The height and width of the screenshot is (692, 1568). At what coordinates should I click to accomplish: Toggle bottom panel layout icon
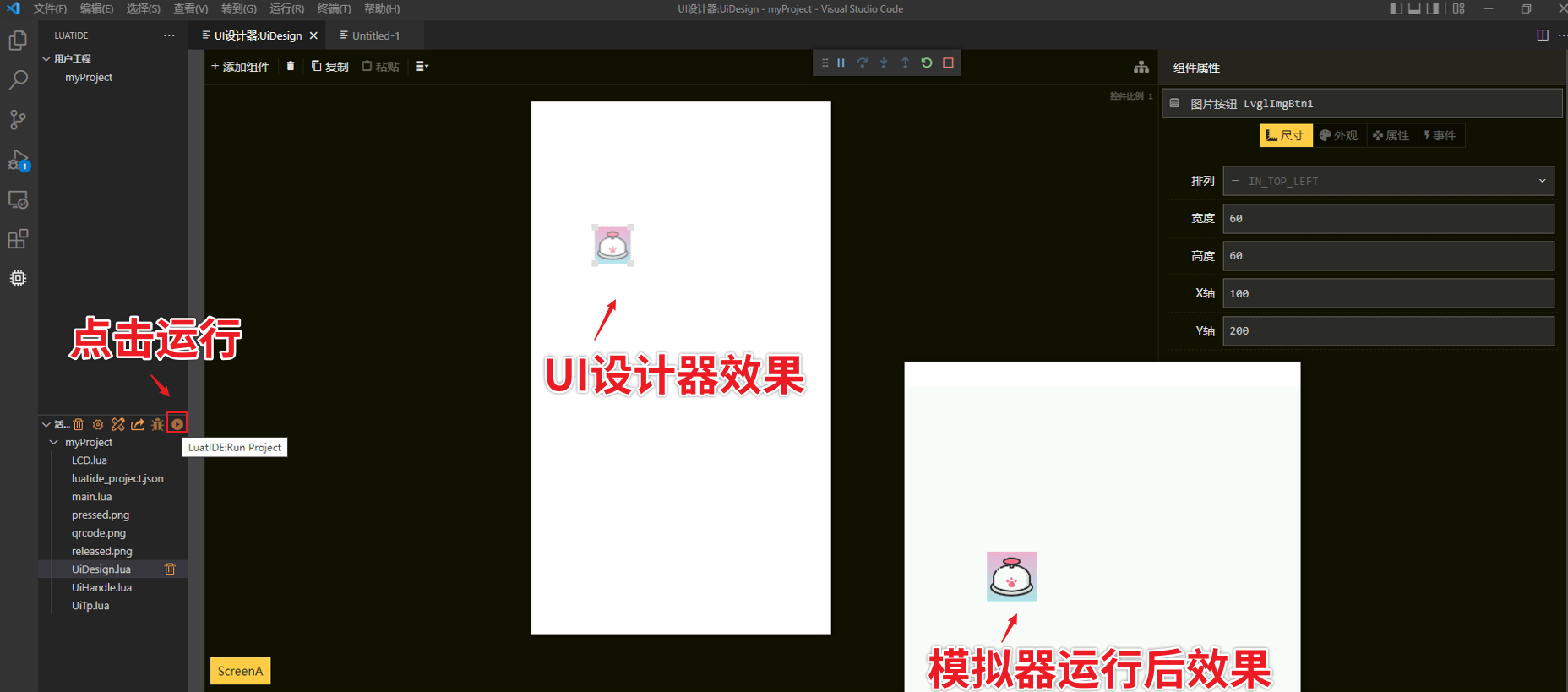pyautogui.click(x=1414, y=8)
